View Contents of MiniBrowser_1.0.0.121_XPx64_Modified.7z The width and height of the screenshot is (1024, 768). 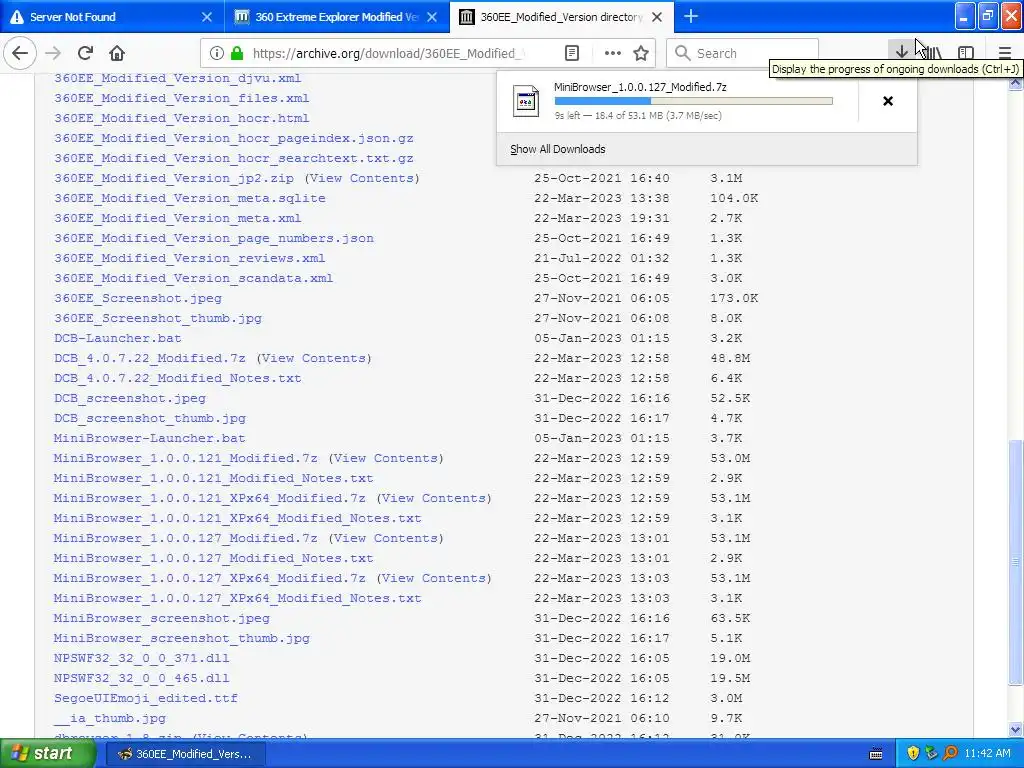tap(434, 498)
